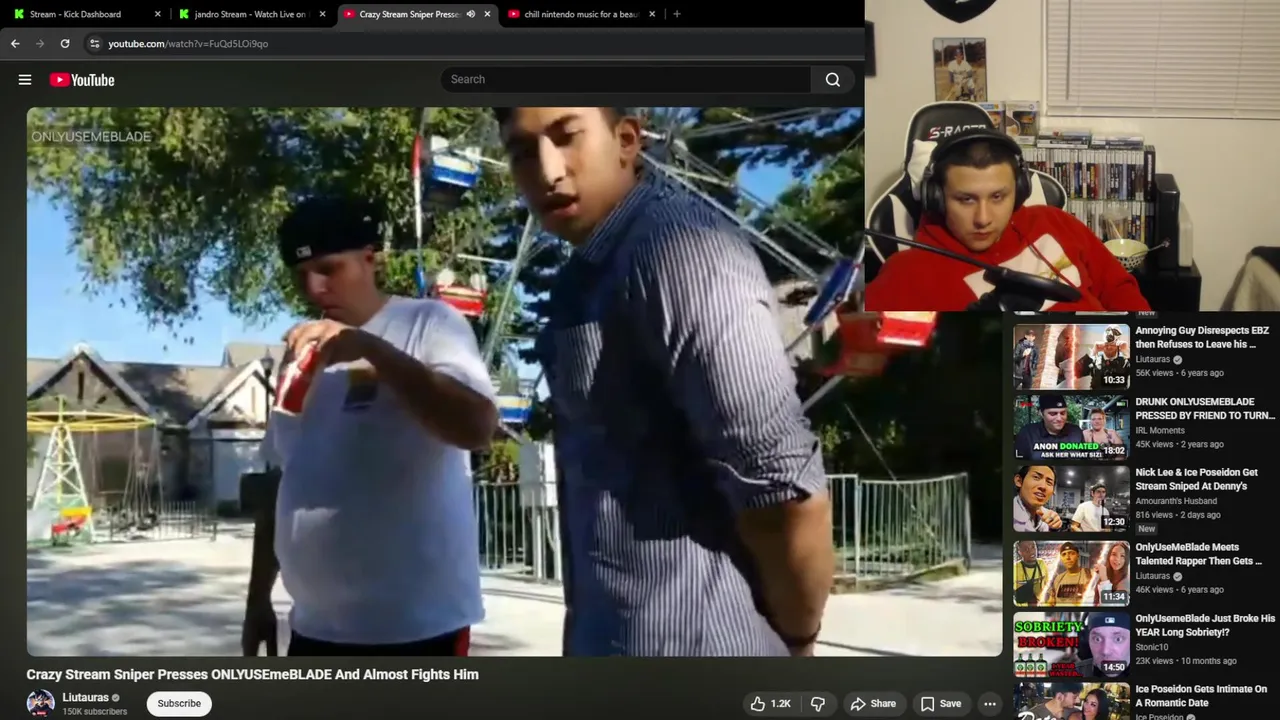Open title DRUNK ONLYUSEMEBLADE PRESSED BY FRIEND

click(1205, 408)
